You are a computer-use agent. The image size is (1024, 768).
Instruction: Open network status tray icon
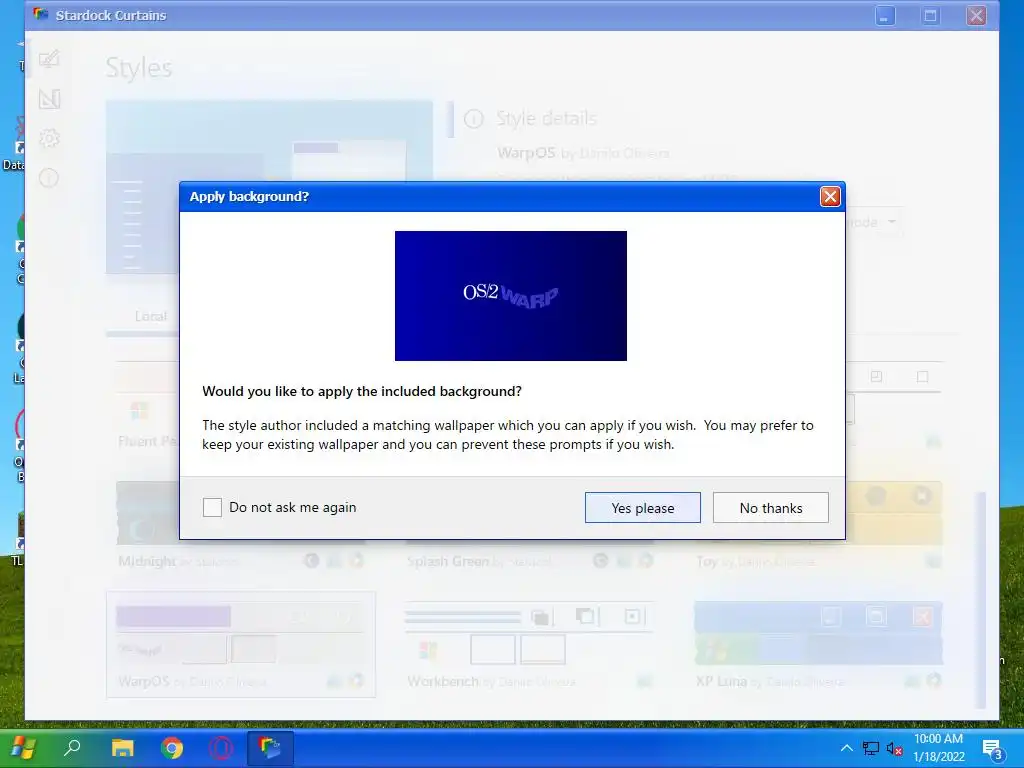click(x=871, y=748)
